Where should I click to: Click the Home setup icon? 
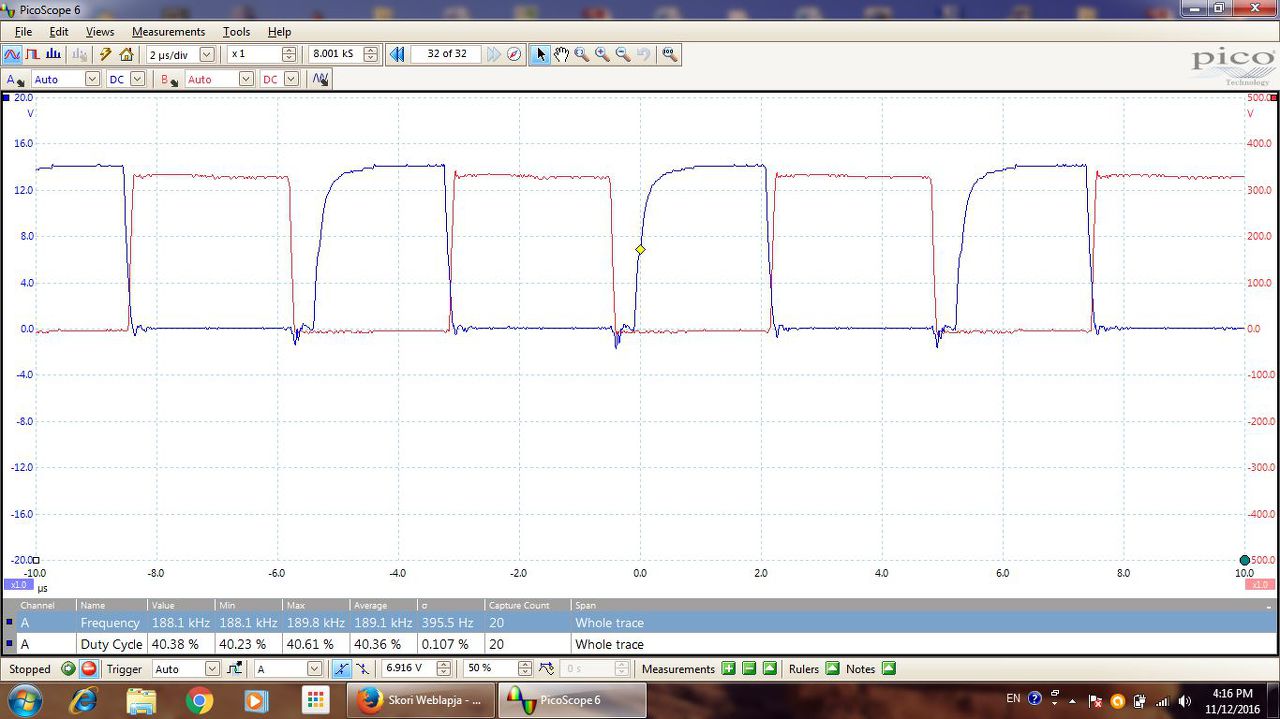coord(126,54)
